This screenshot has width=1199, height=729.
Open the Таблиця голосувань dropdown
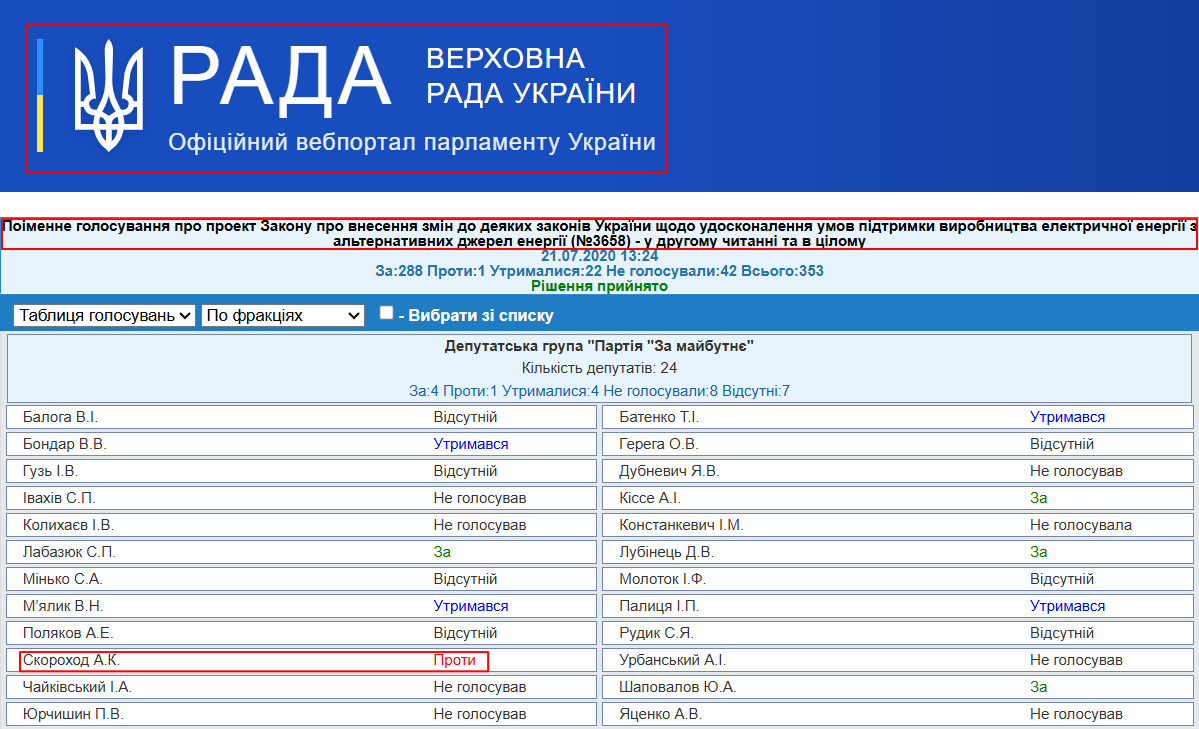[104, 315]
